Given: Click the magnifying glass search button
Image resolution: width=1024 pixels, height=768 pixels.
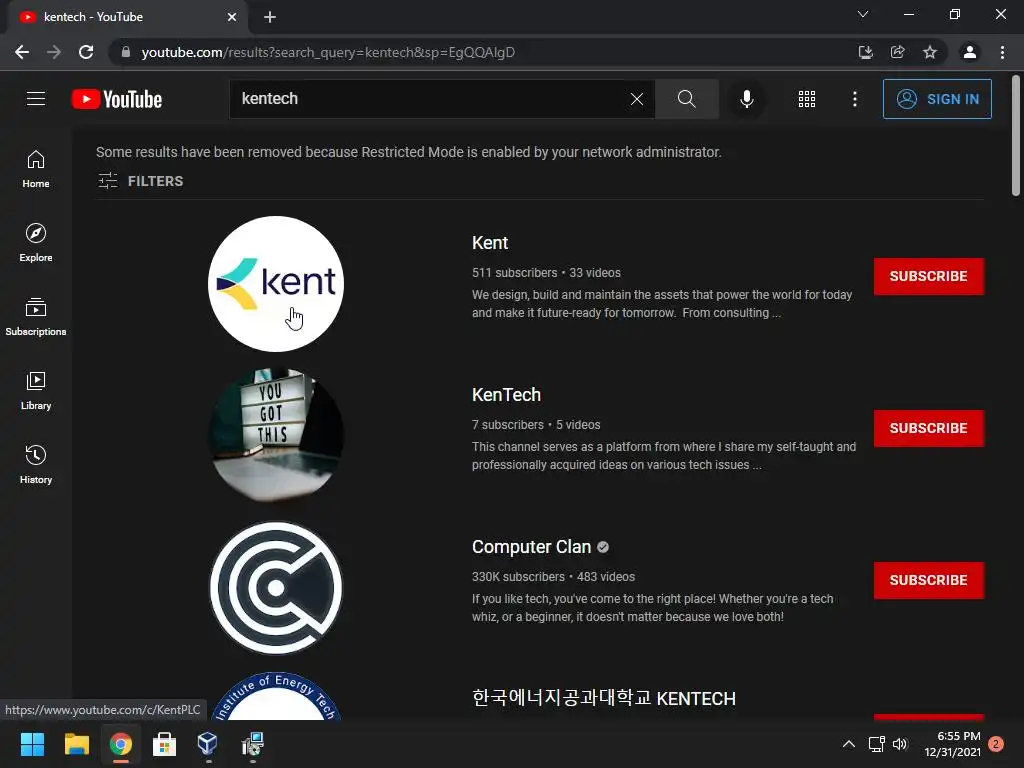Looking at the screenshot, I should tap(686, 99).
